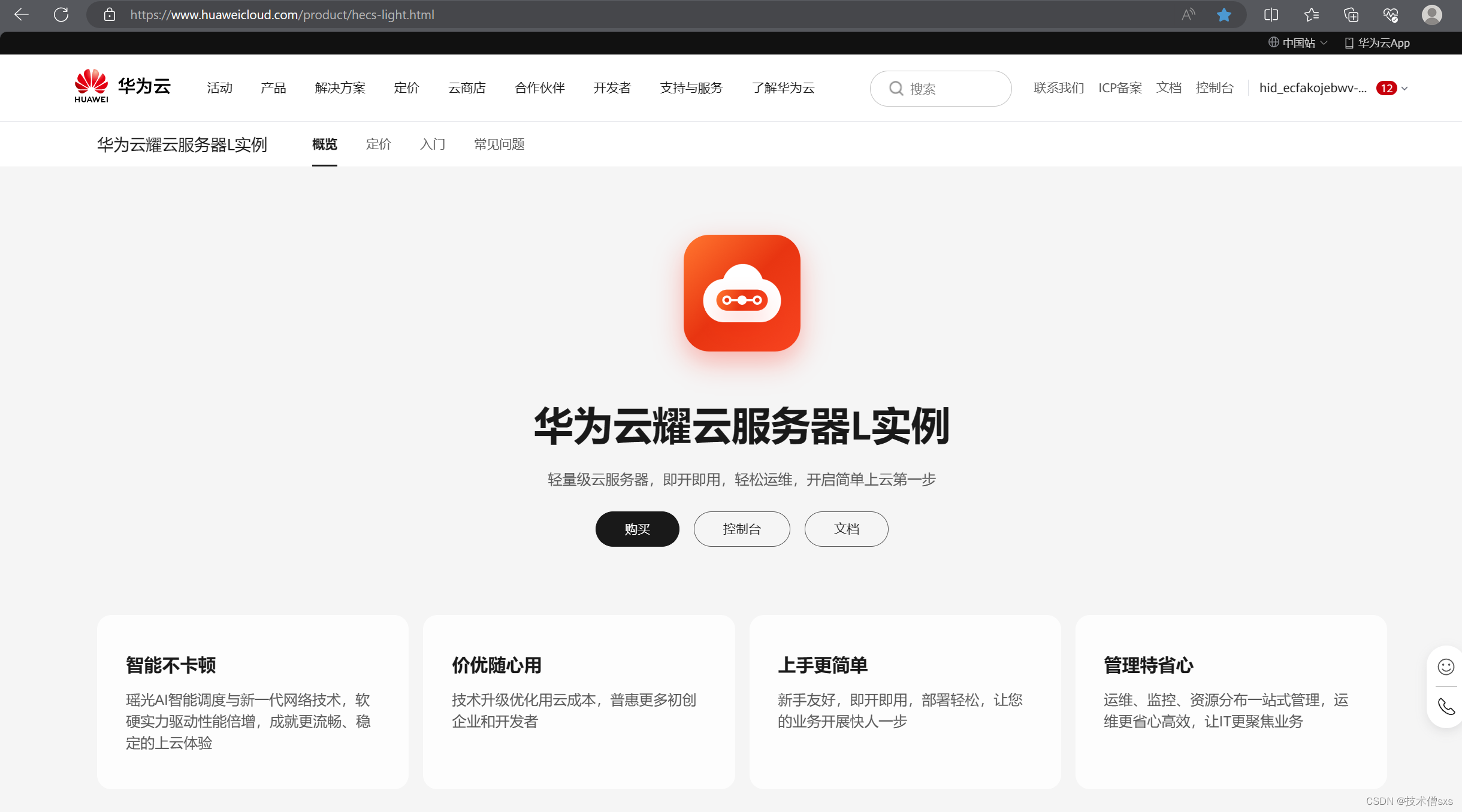Open the hid_ecfakojebwv account menu
Viewport: 1462px width, 812px height.
click(x=1313, y=88)
